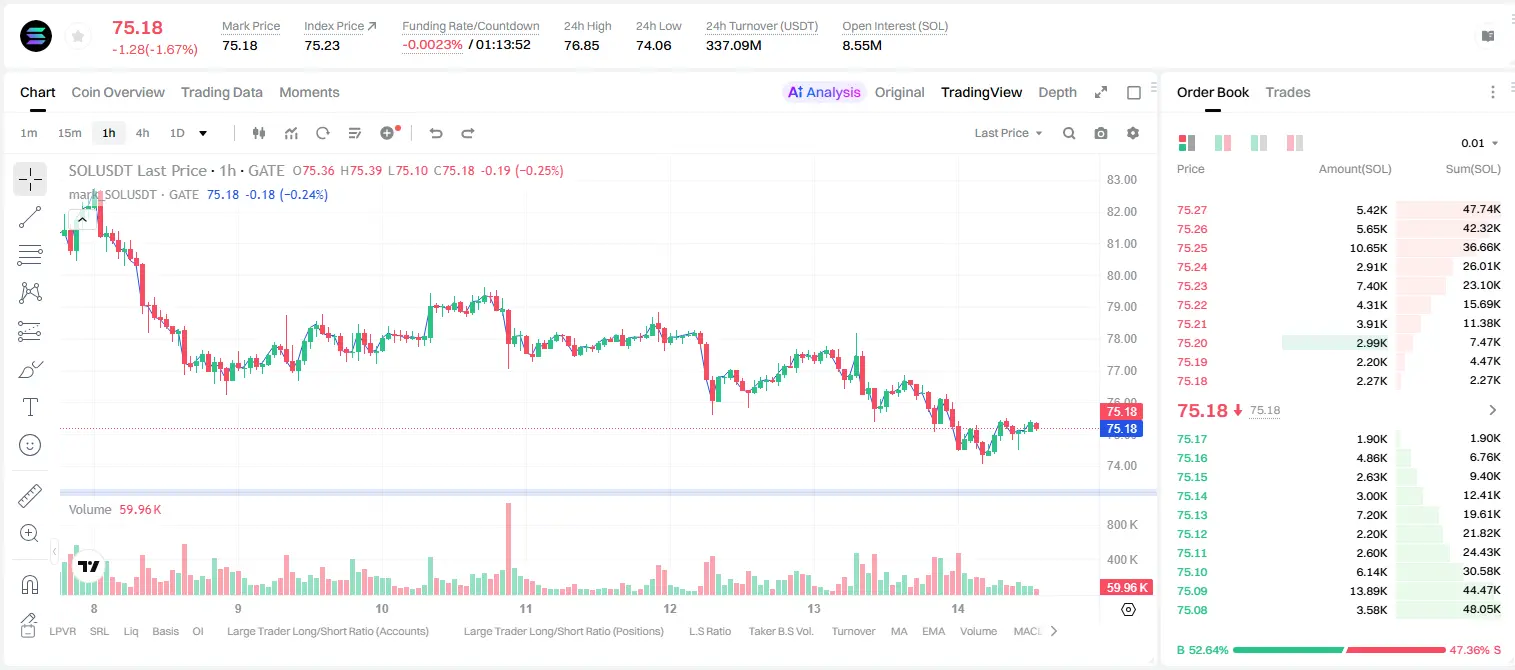Screen dimensions: 1515x670
Task: Show only sell orders in order book
Action: click(x=1294, y=143)
